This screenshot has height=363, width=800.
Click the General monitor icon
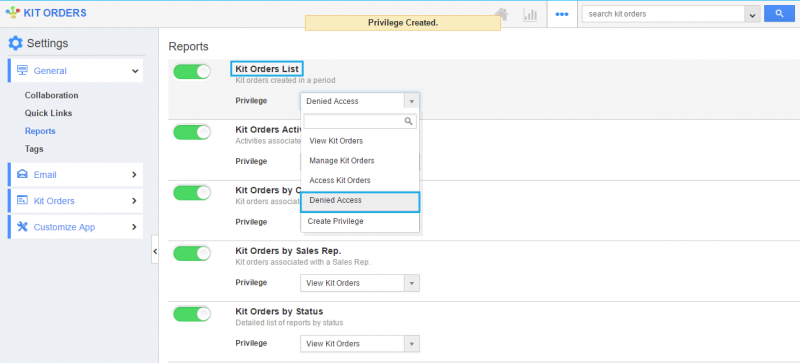coord(22,70)
